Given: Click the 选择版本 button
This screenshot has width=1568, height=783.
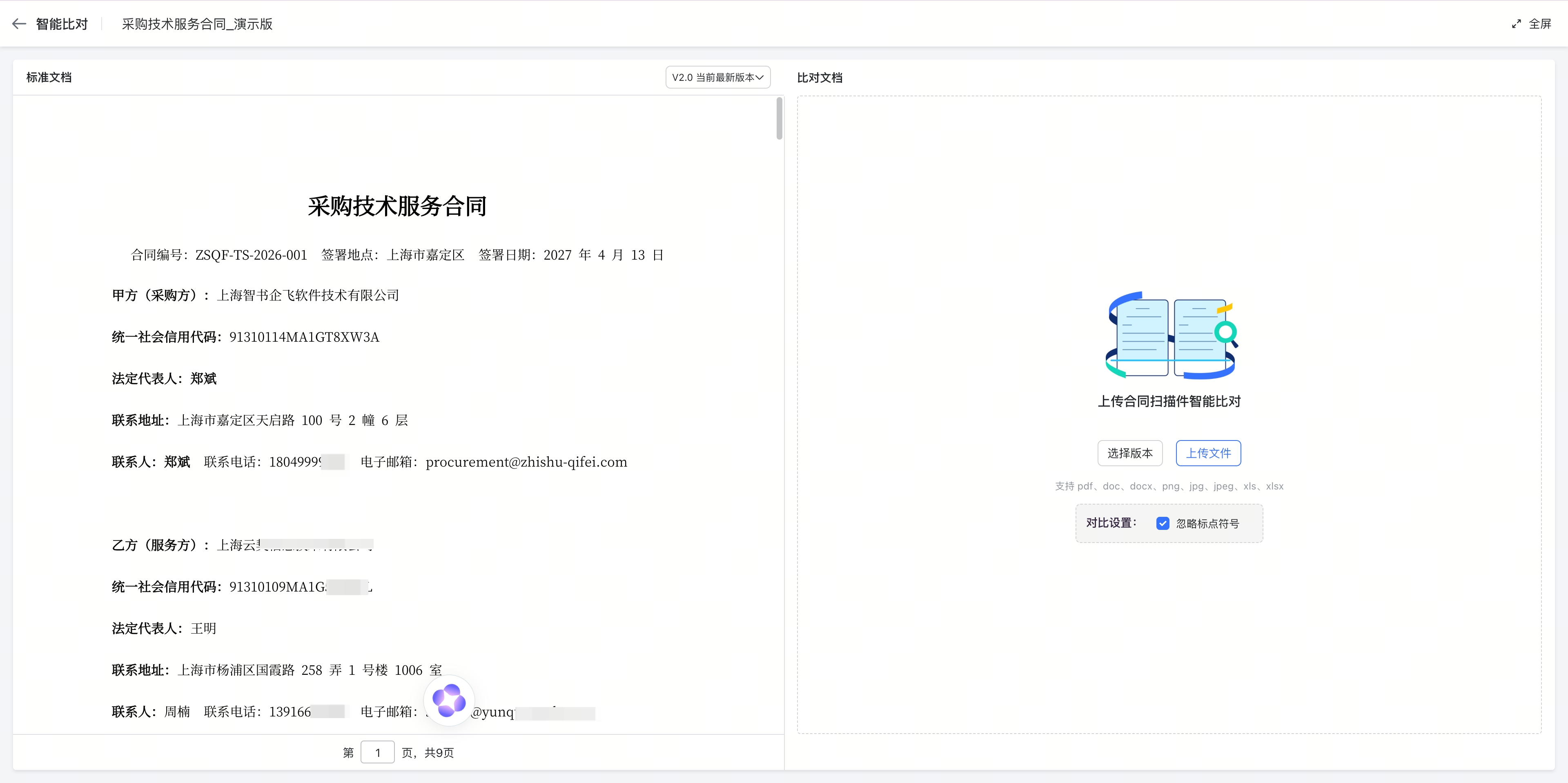Looking at the screenshot, I should 1130,453.
